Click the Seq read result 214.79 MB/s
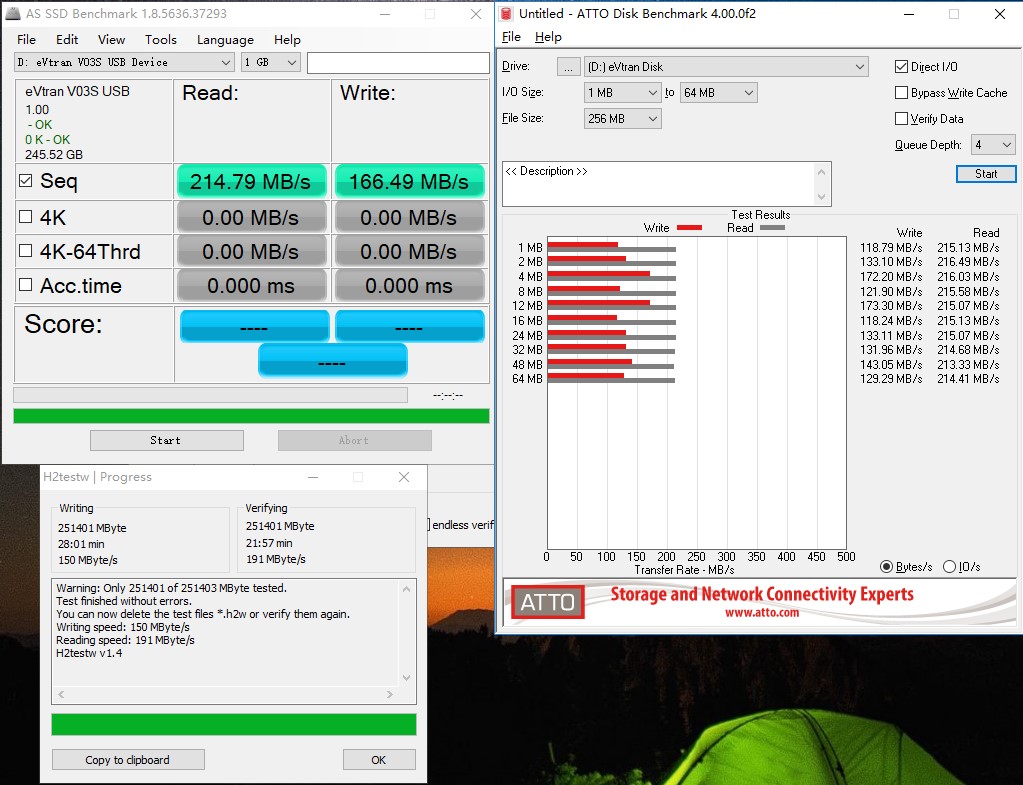 click(x=251, y=181)
